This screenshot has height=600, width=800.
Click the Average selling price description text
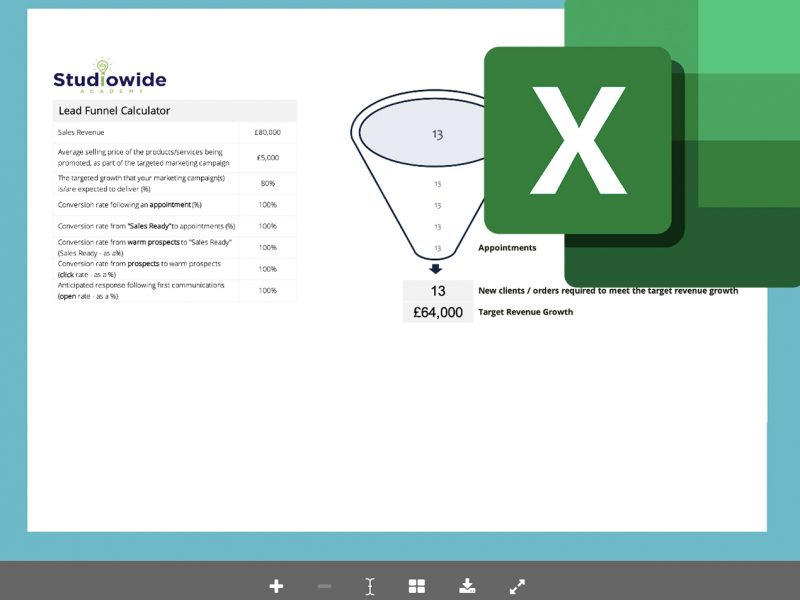pyautogui.click(x=143, y=157)
